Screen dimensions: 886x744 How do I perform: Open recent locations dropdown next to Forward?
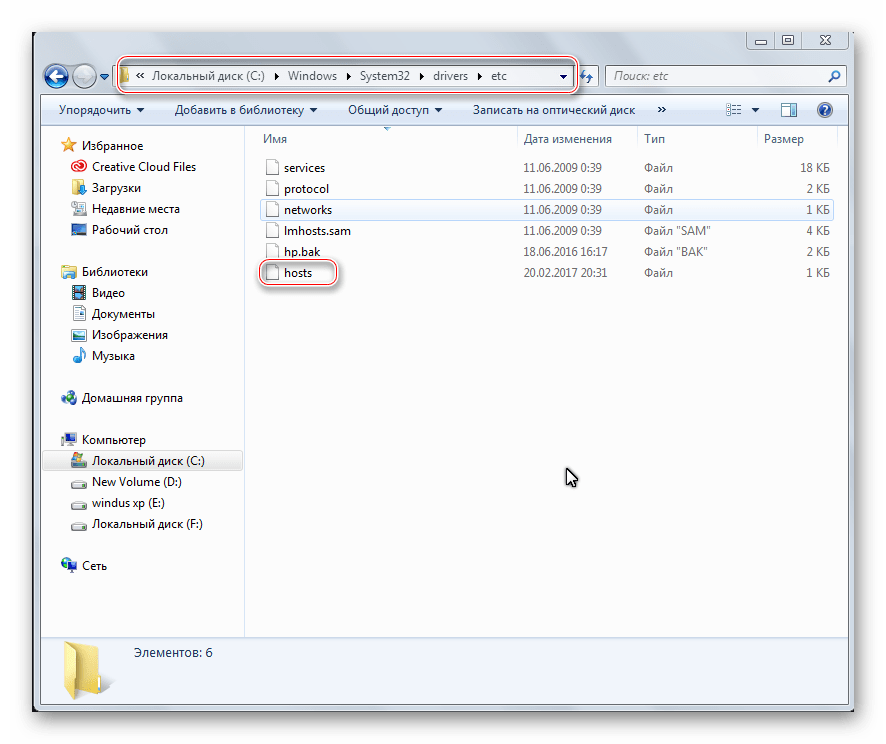pyautogui.click(x=105, y=77)
